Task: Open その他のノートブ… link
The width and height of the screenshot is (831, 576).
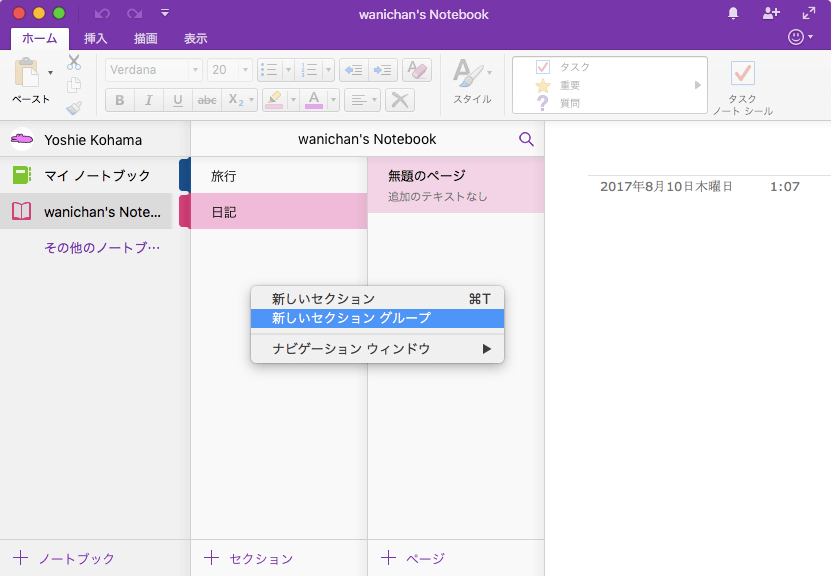Action: pos(102,247)
